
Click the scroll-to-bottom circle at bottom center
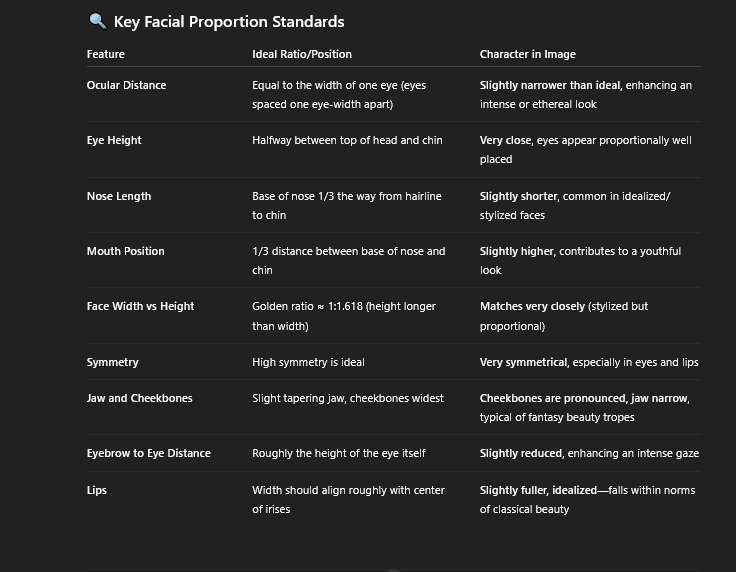coord(393,570)
